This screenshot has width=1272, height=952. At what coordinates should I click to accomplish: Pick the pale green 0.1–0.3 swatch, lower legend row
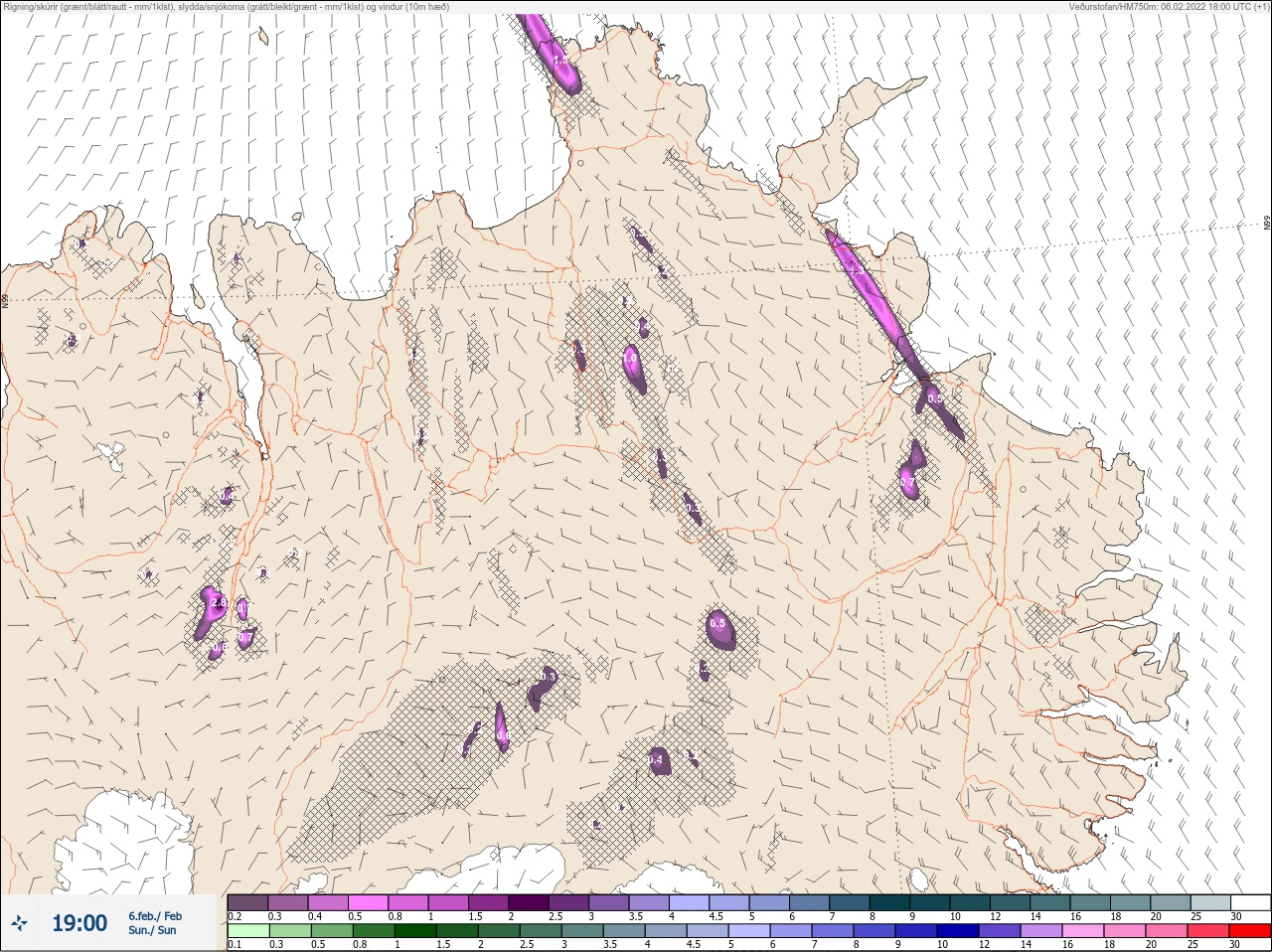pos(247,931)
